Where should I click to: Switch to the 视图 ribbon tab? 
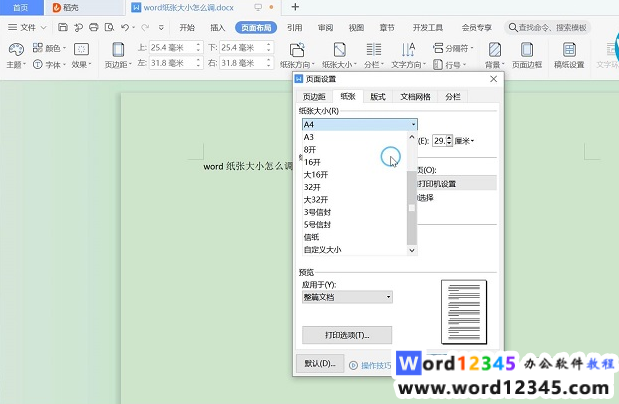point(356,27)
